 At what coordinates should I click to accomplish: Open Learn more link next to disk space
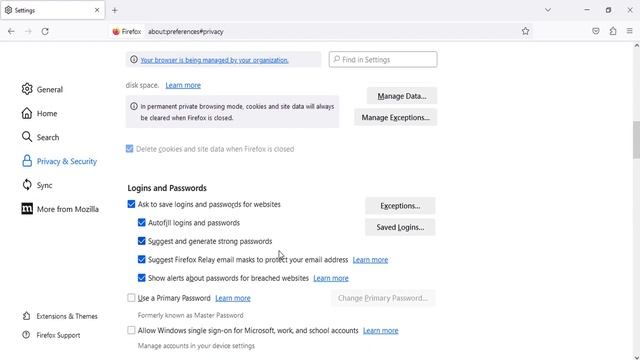click(183, 85)
